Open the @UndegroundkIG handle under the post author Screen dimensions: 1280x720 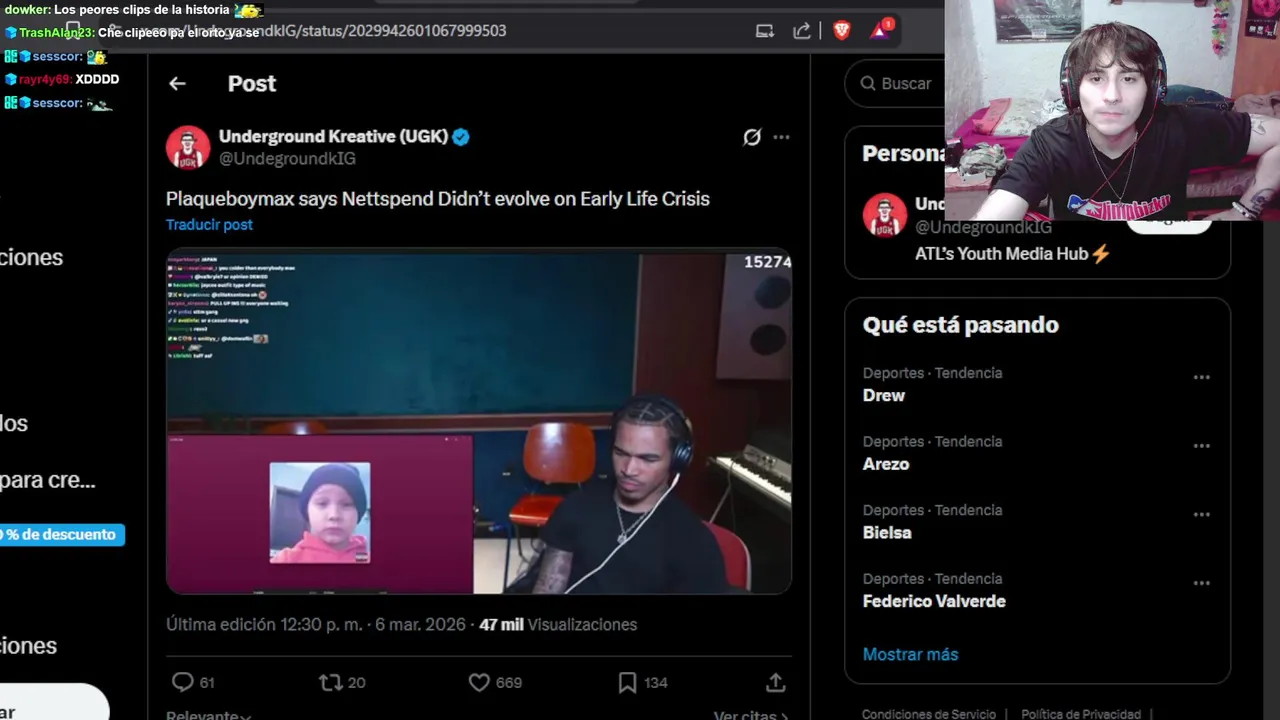tap(287, 159)
